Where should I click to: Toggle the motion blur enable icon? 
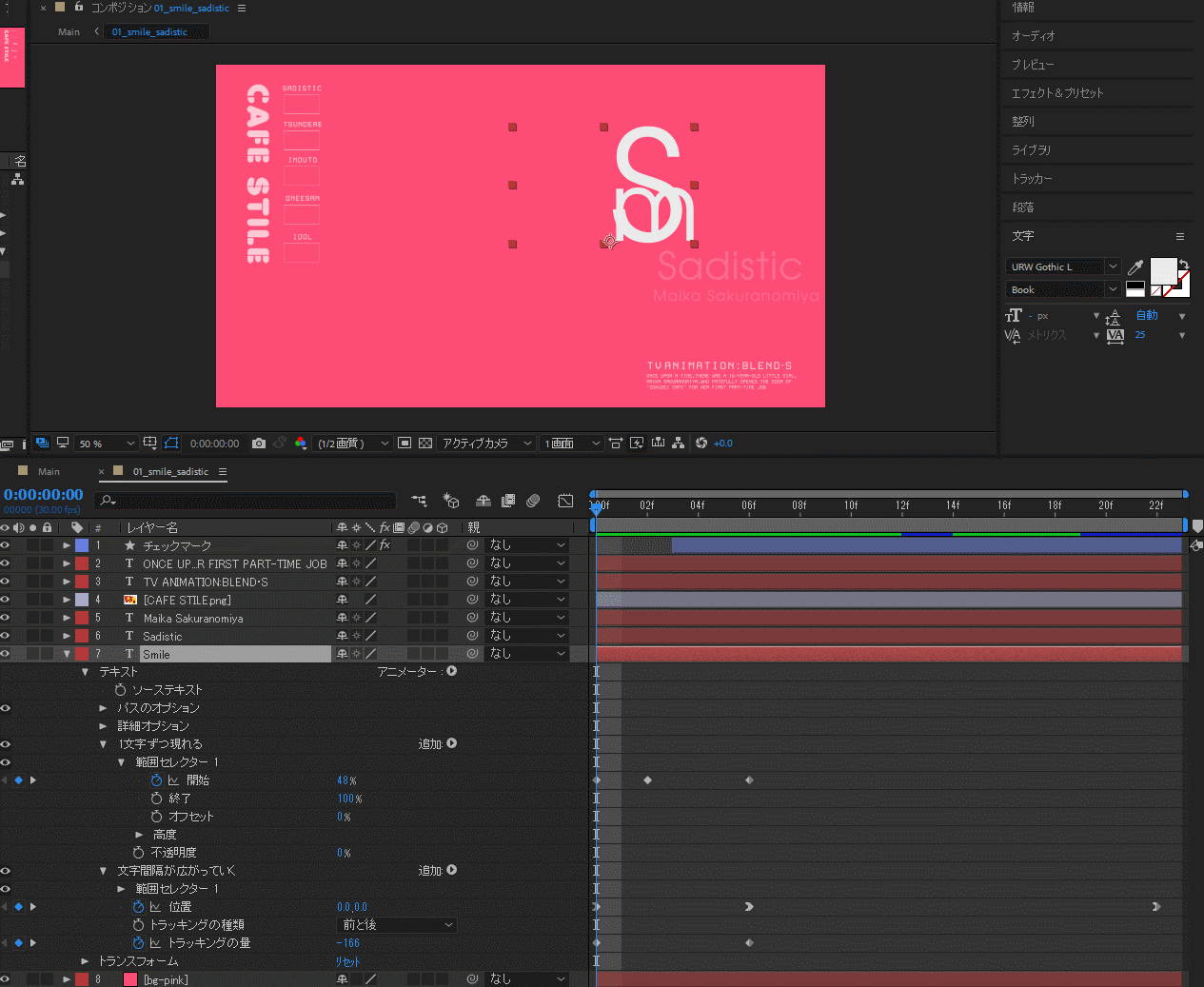tap(533, 500)
